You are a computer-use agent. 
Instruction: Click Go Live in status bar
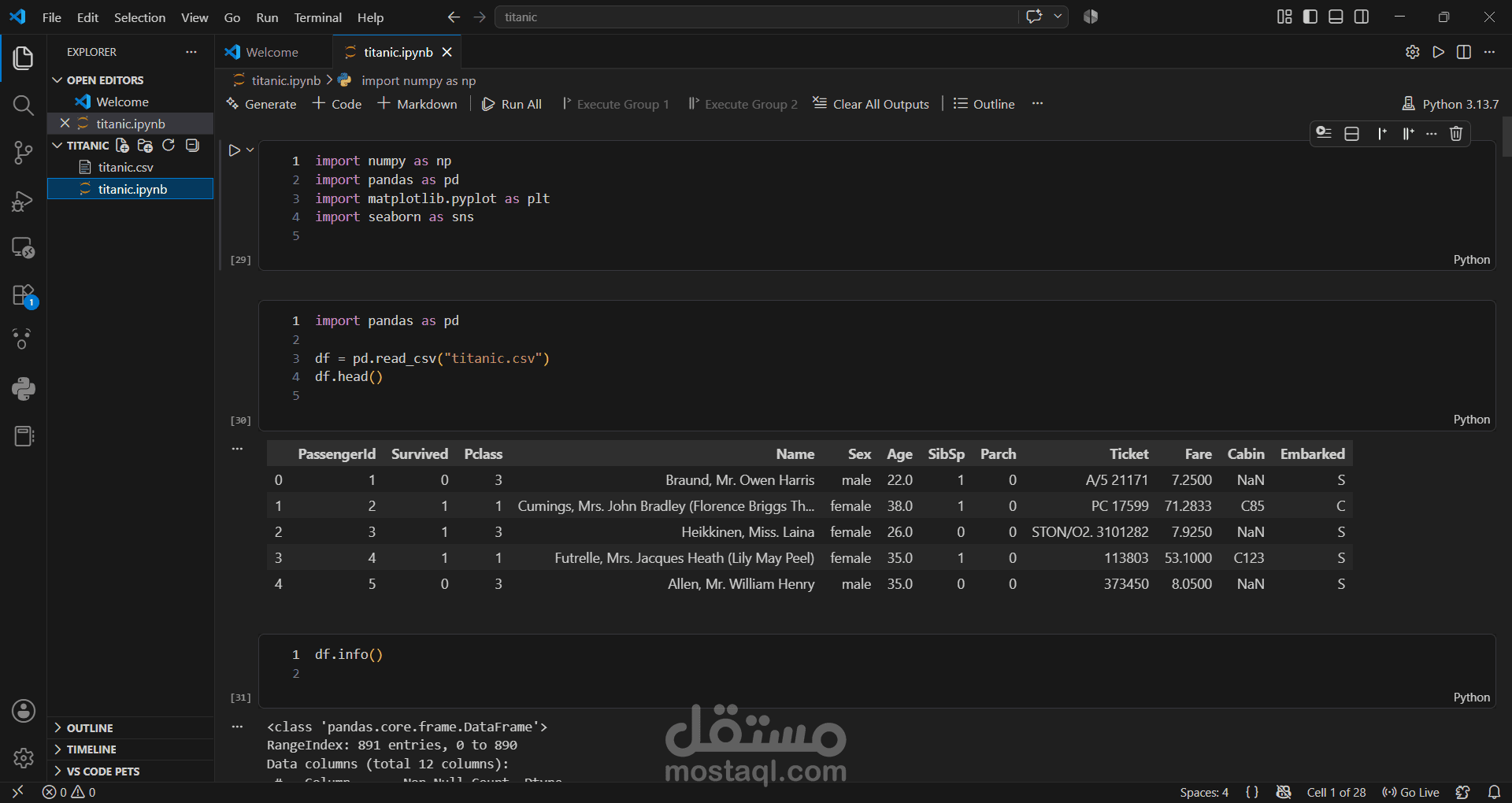coord(1411,793)
